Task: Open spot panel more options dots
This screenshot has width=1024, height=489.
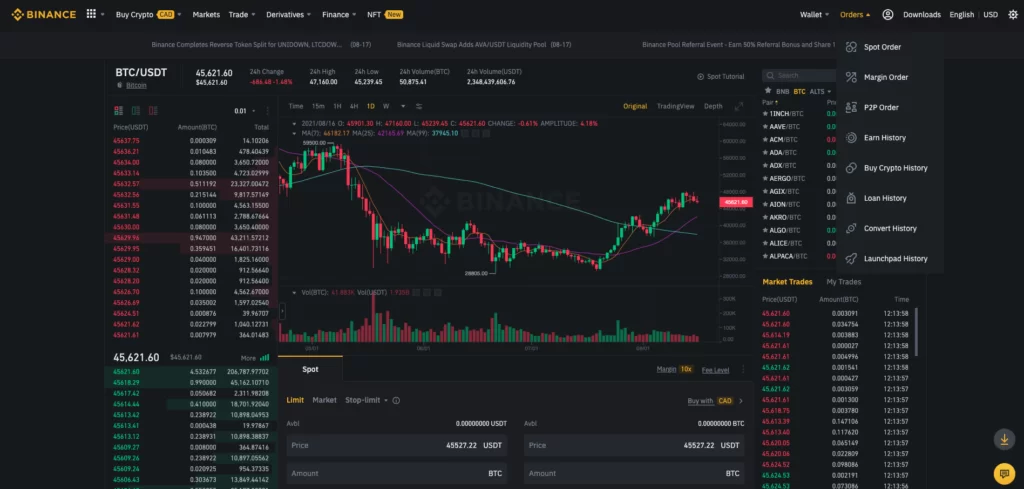Action: pyautogui.click(x=743, y=370)
